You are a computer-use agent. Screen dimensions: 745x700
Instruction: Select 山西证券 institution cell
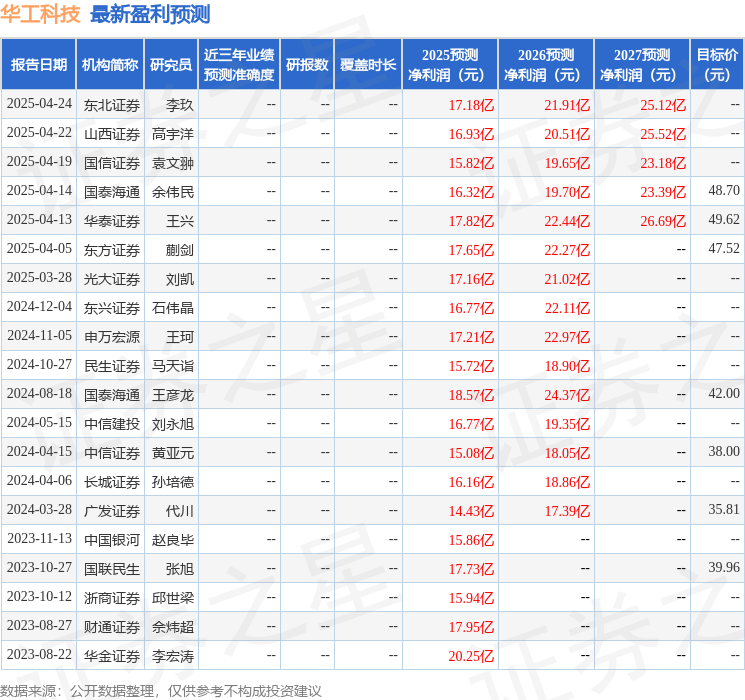(x=112, y=134)
